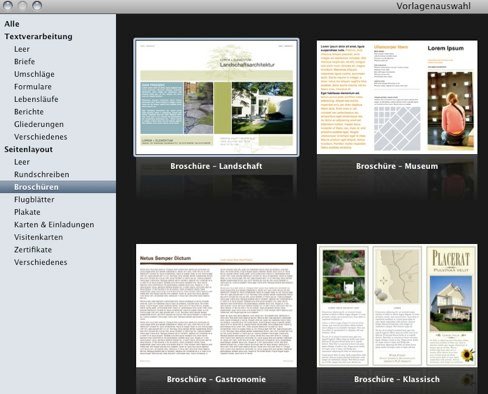The image size is (488, 394).
Task: Open the Rundschreiben category
Action: tap(42, 174)
